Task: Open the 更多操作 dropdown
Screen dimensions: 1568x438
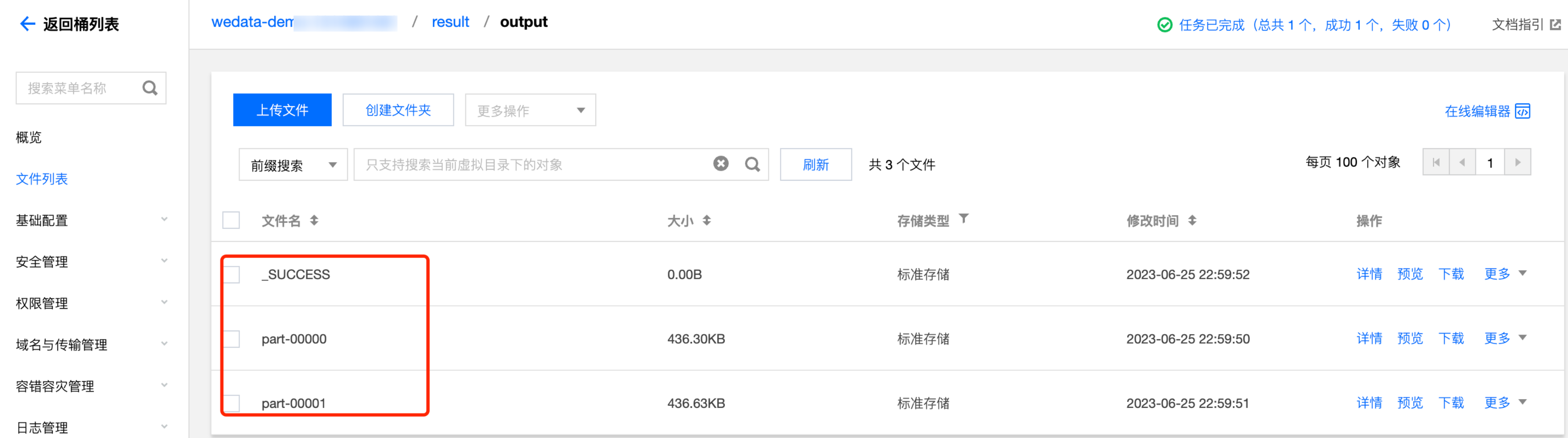Action: click(529, 110)
